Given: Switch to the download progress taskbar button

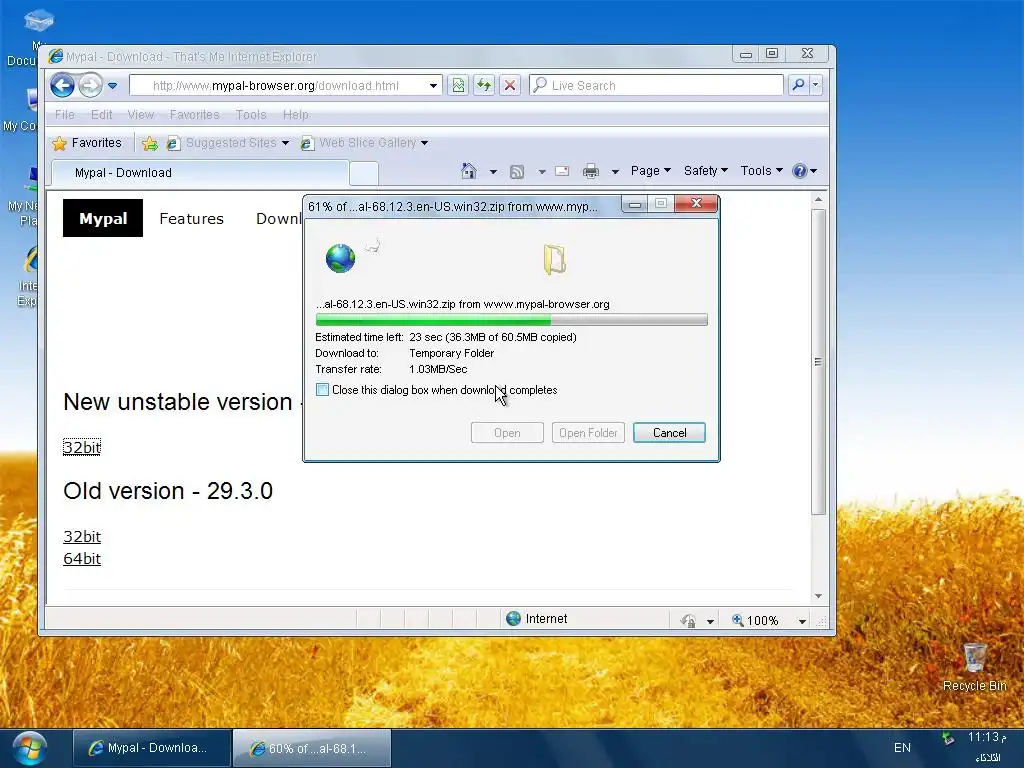Looking at the screenshot, I should point(312,748).
